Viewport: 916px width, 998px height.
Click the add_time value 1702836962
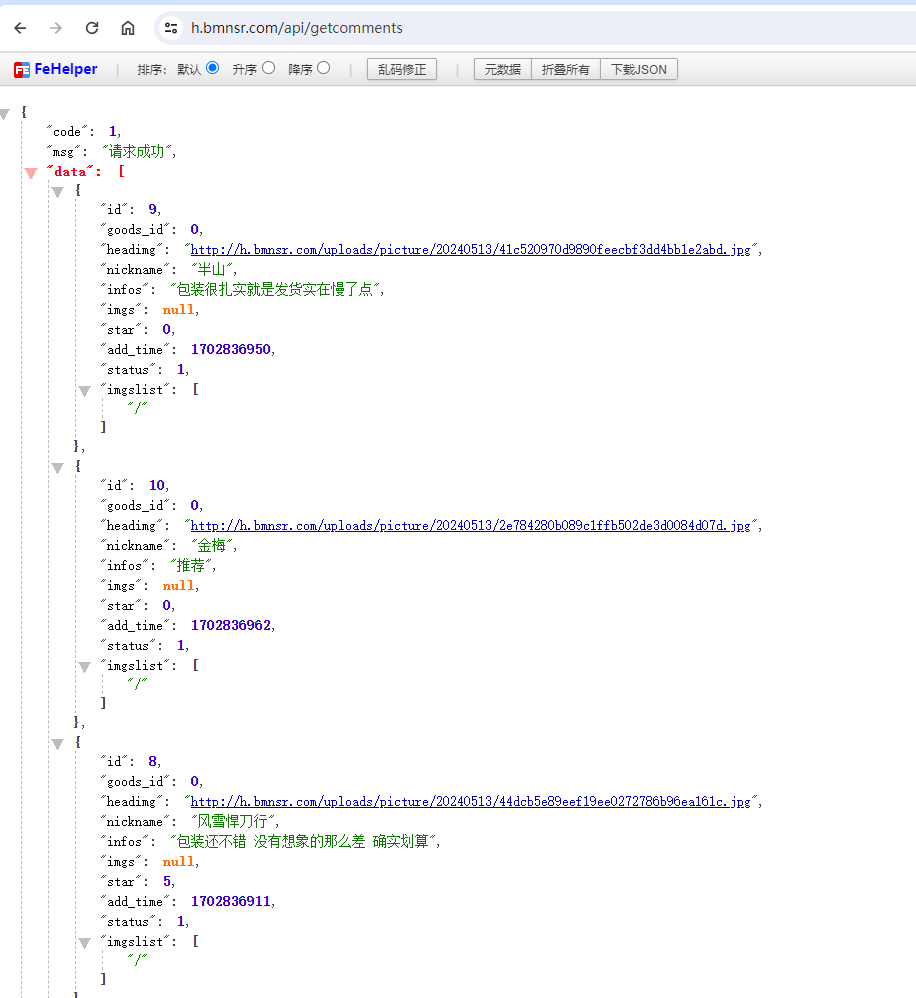pos(230,626)
